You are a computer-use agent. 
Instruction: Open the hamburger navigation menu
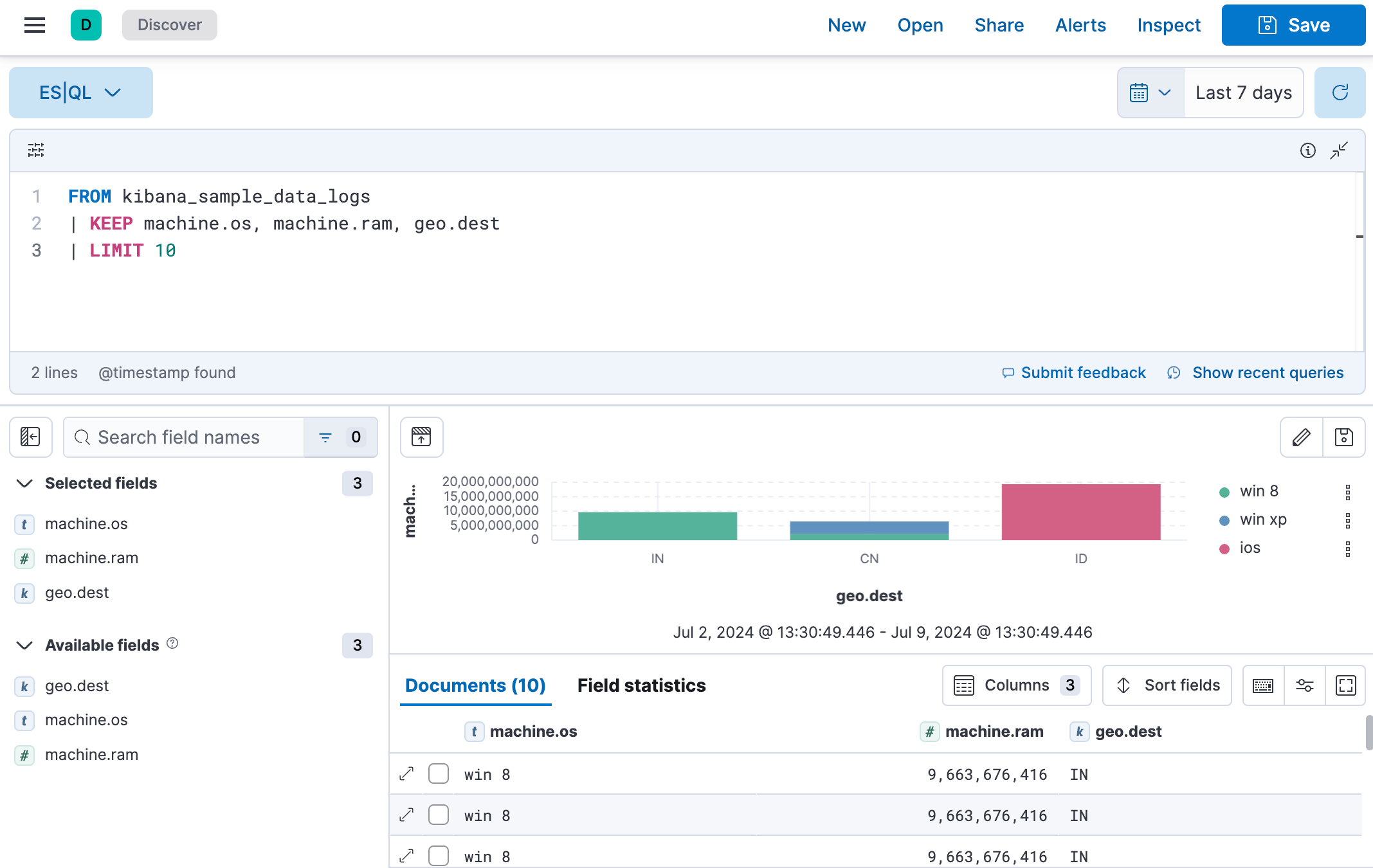click(x=35, y=25)
